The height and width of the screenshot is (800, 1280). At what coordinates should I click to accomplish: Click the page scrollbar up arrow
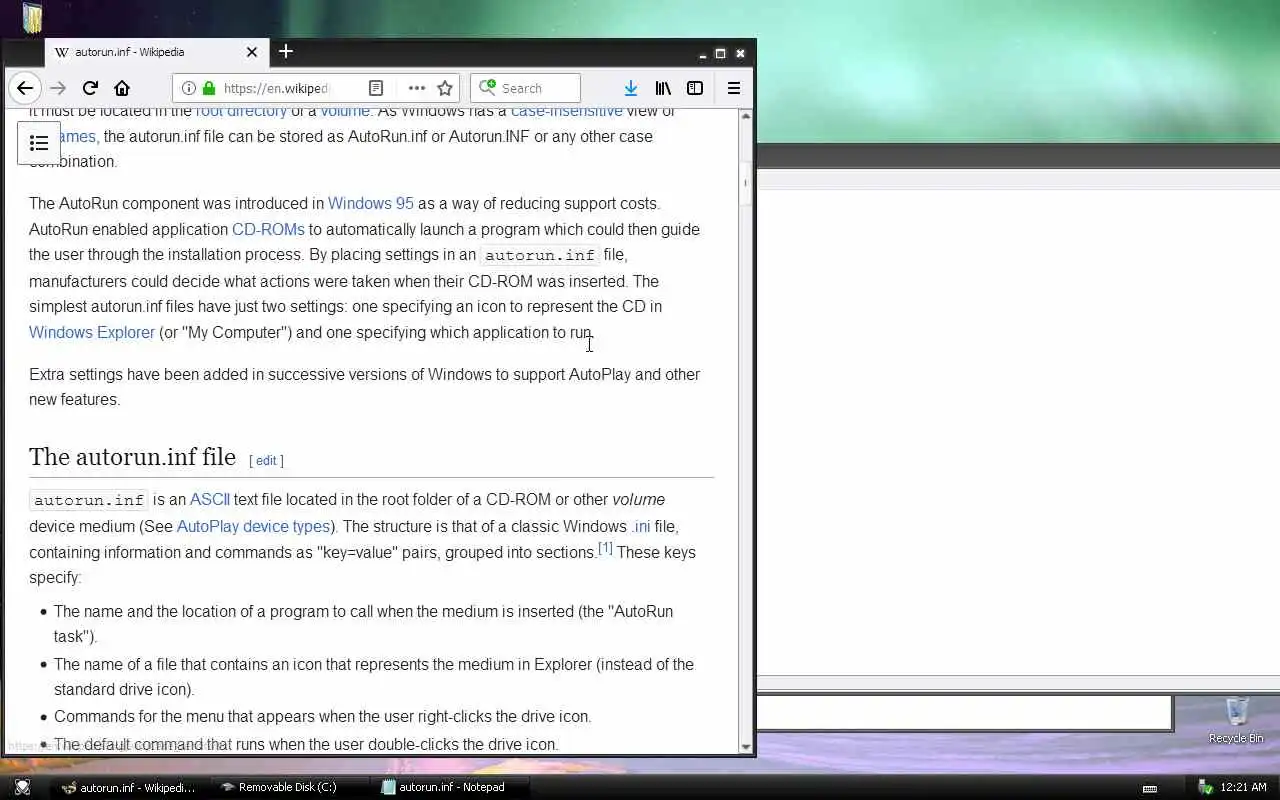(745, 116)
